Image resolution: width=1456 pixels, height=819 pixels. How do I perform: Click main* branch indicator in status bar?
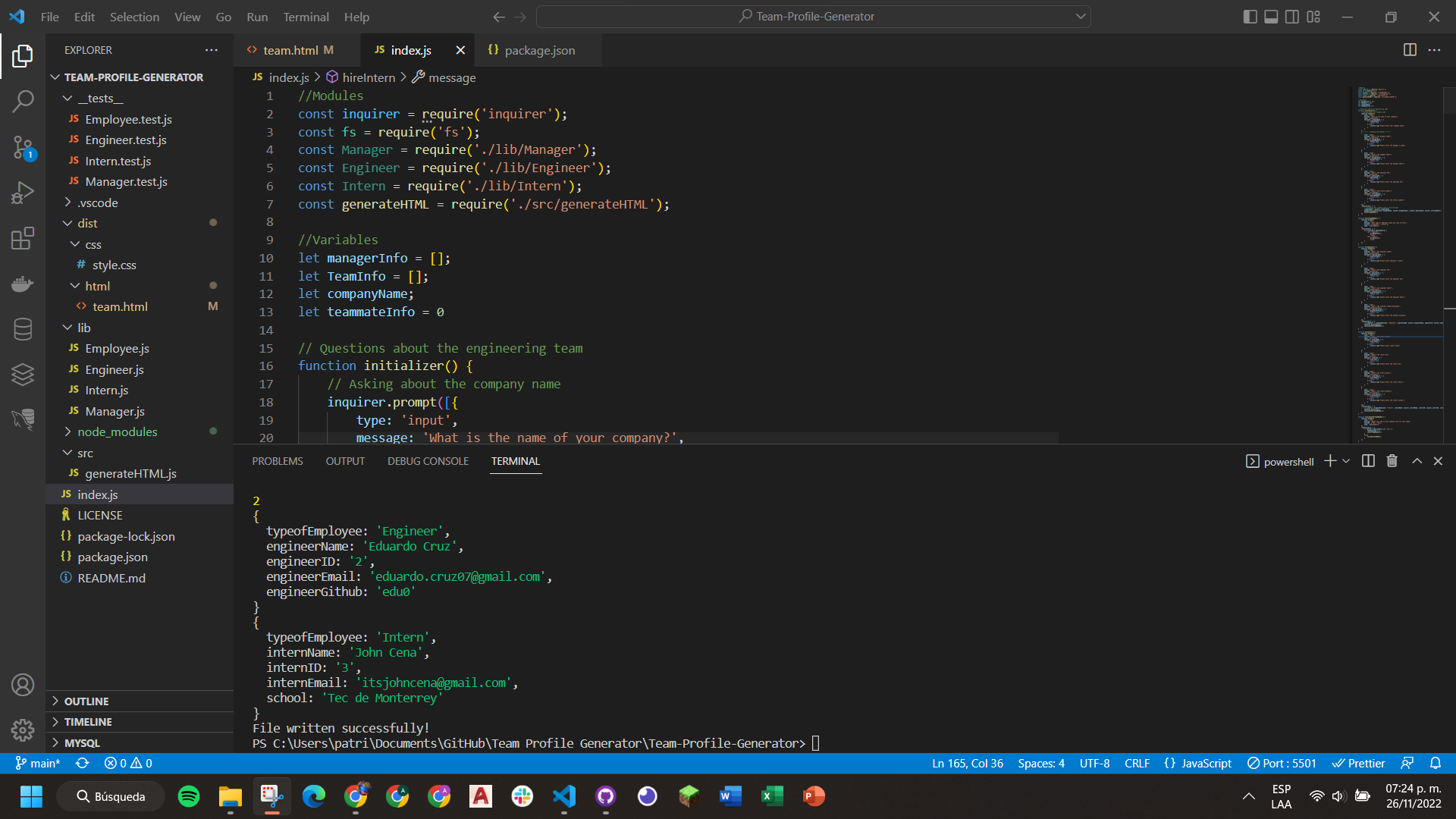(x=38, y=763)
